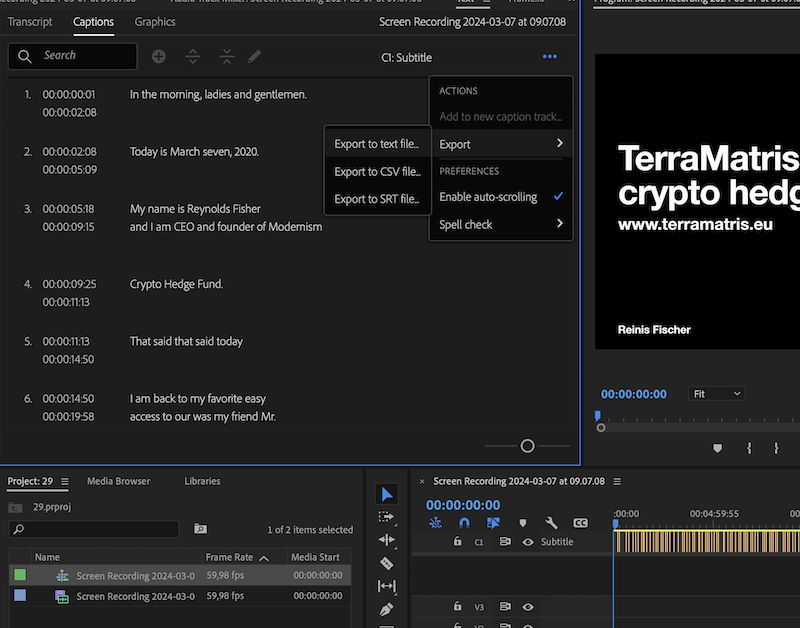Open the Project panel hamburger menu
800x628 pixels.
coord(65,482)
